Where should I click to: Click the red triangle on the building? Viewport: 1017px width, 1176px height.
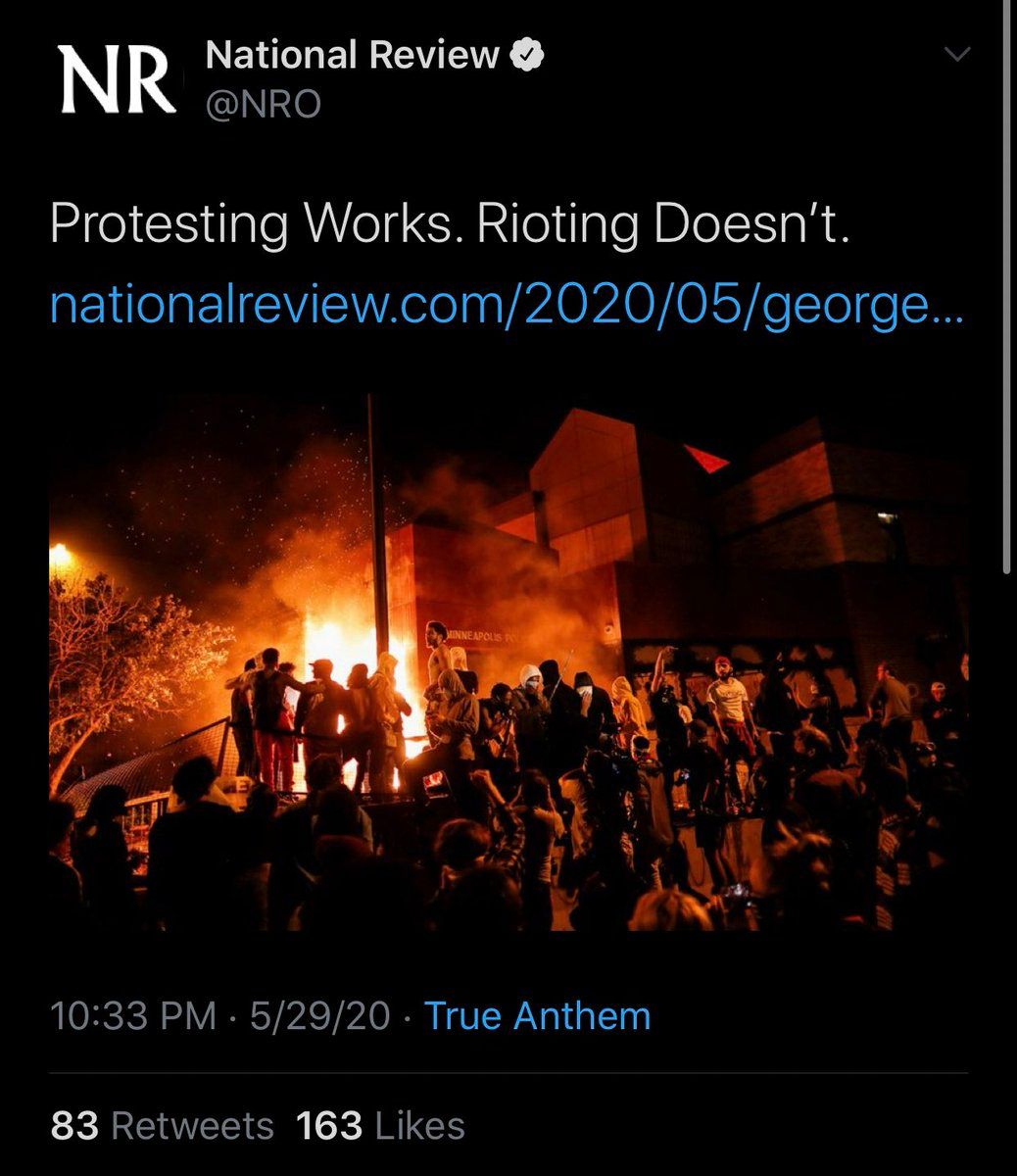tap(706, 458)
